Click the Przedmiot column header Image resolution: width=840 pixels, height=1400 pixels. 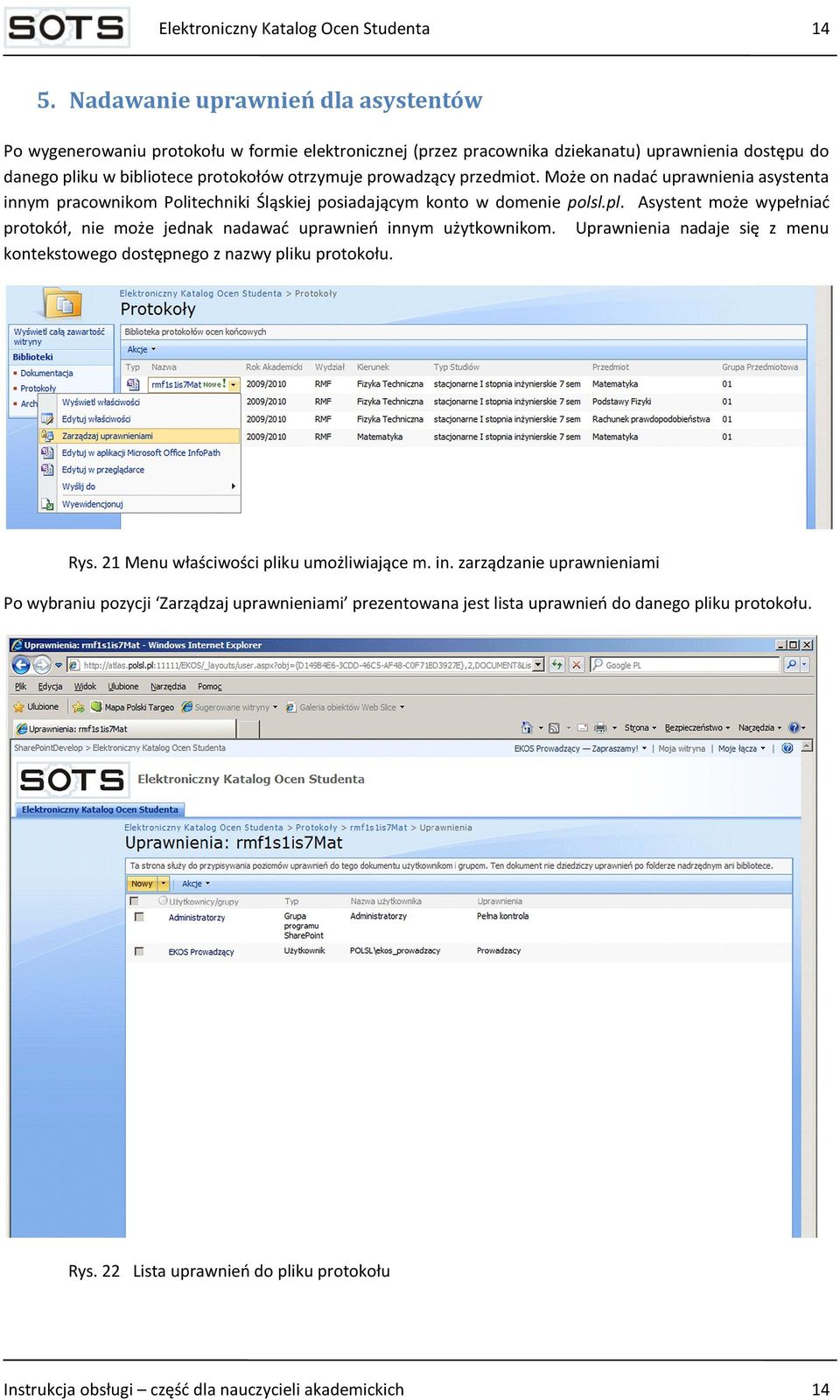pyautogui.click(x=611, y=367)
